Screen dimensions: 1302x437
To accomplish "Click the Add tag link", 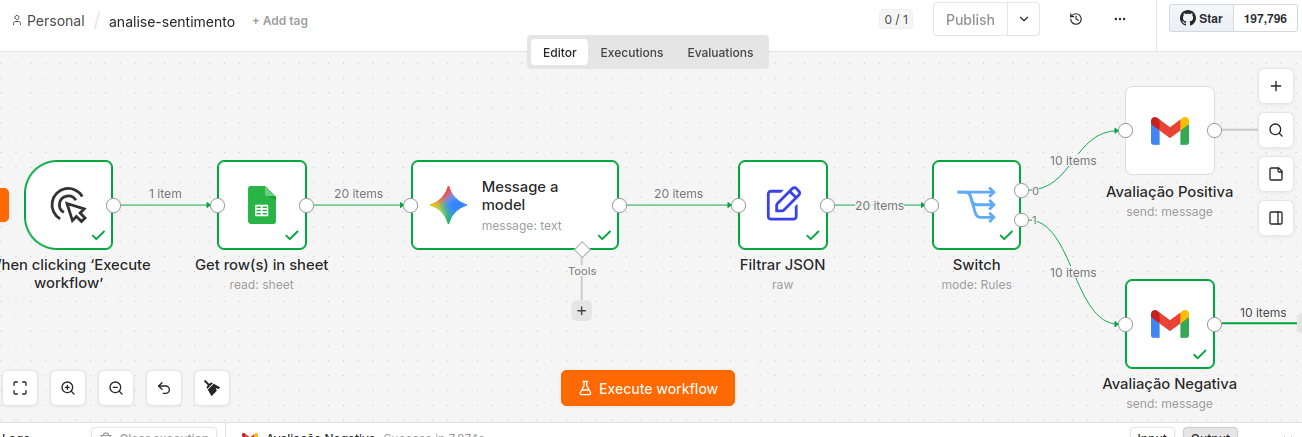I will click(x=280, y=21).
